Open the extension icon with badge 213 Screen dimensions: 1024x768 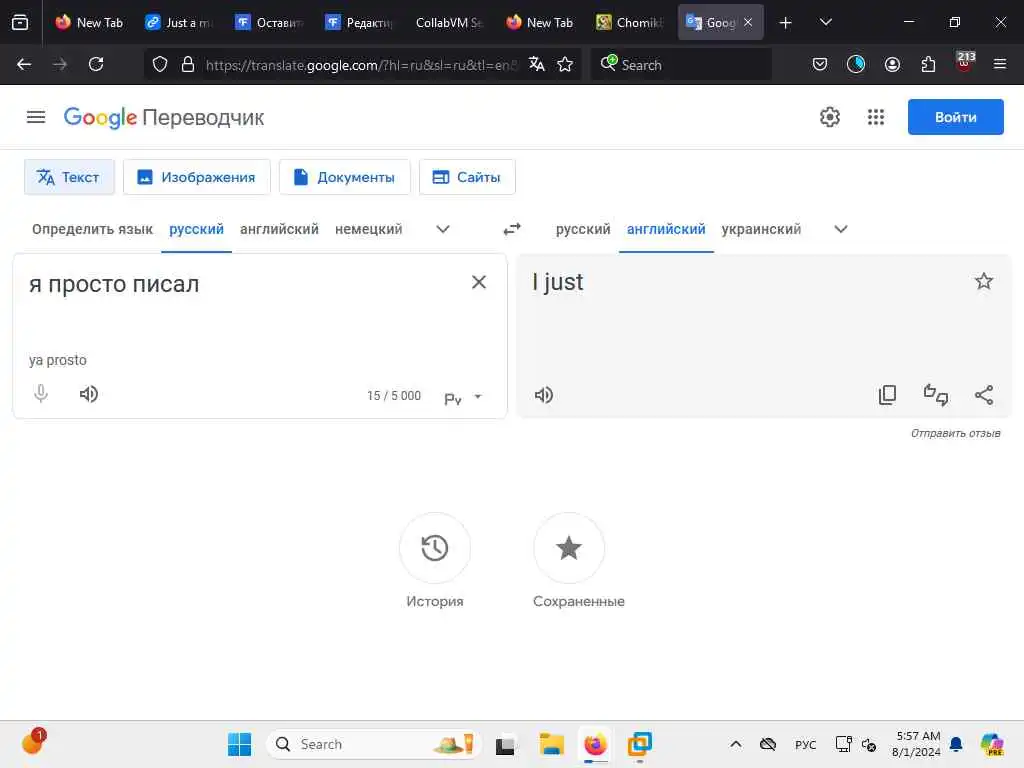coord(964,63)
